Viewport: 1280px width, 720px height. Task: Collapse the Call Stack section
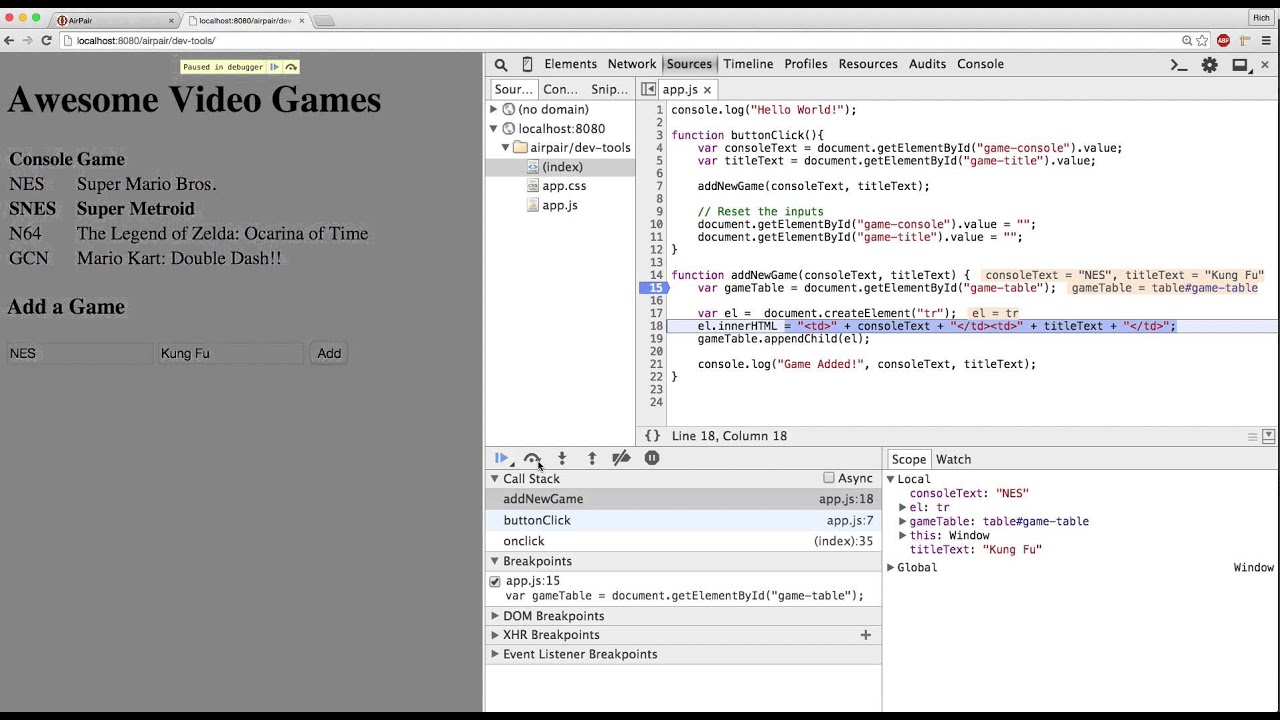pos(494,479)
